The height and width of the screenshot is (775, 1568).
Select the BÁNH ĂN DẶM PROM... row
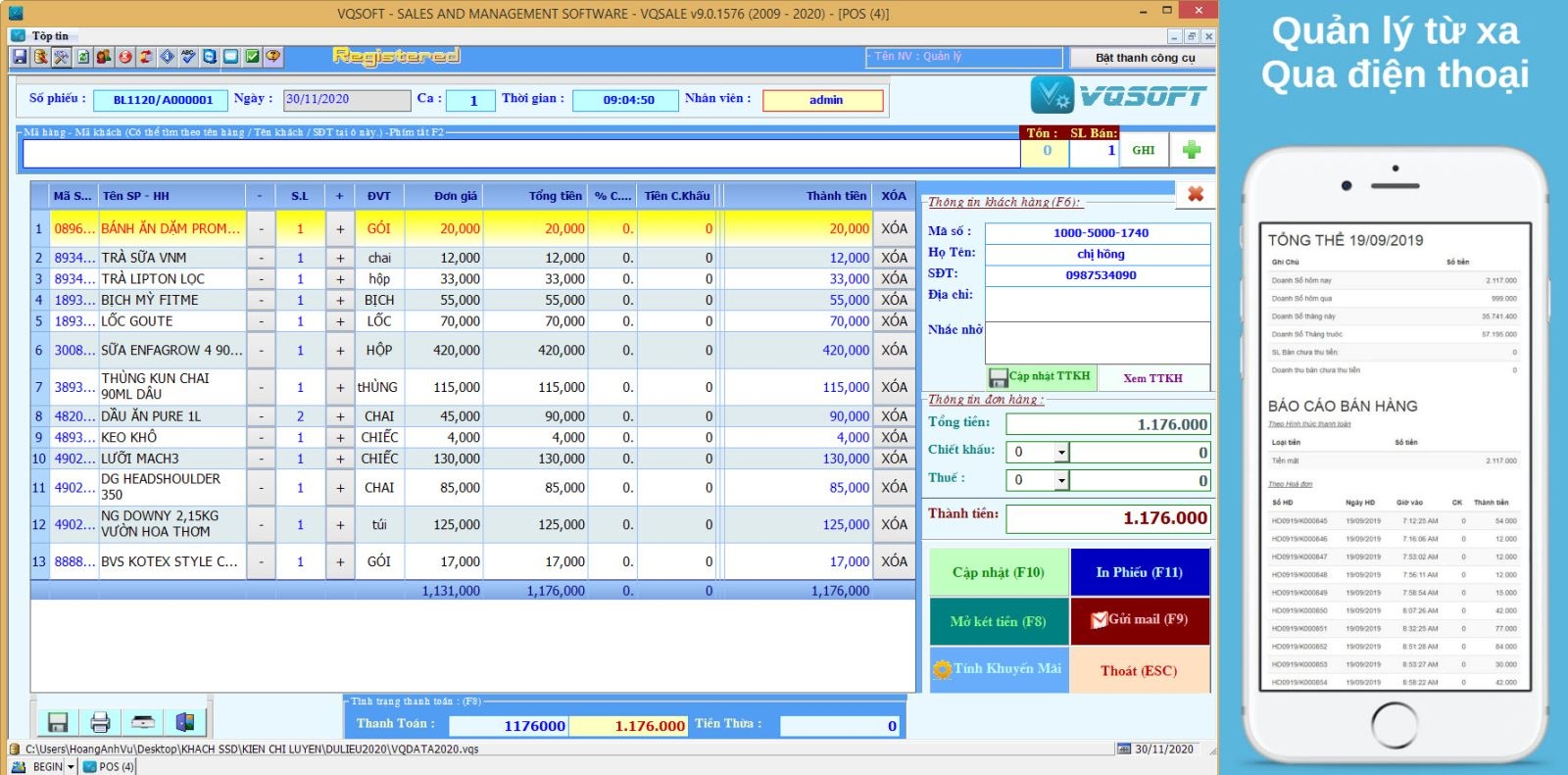point(473,228)
